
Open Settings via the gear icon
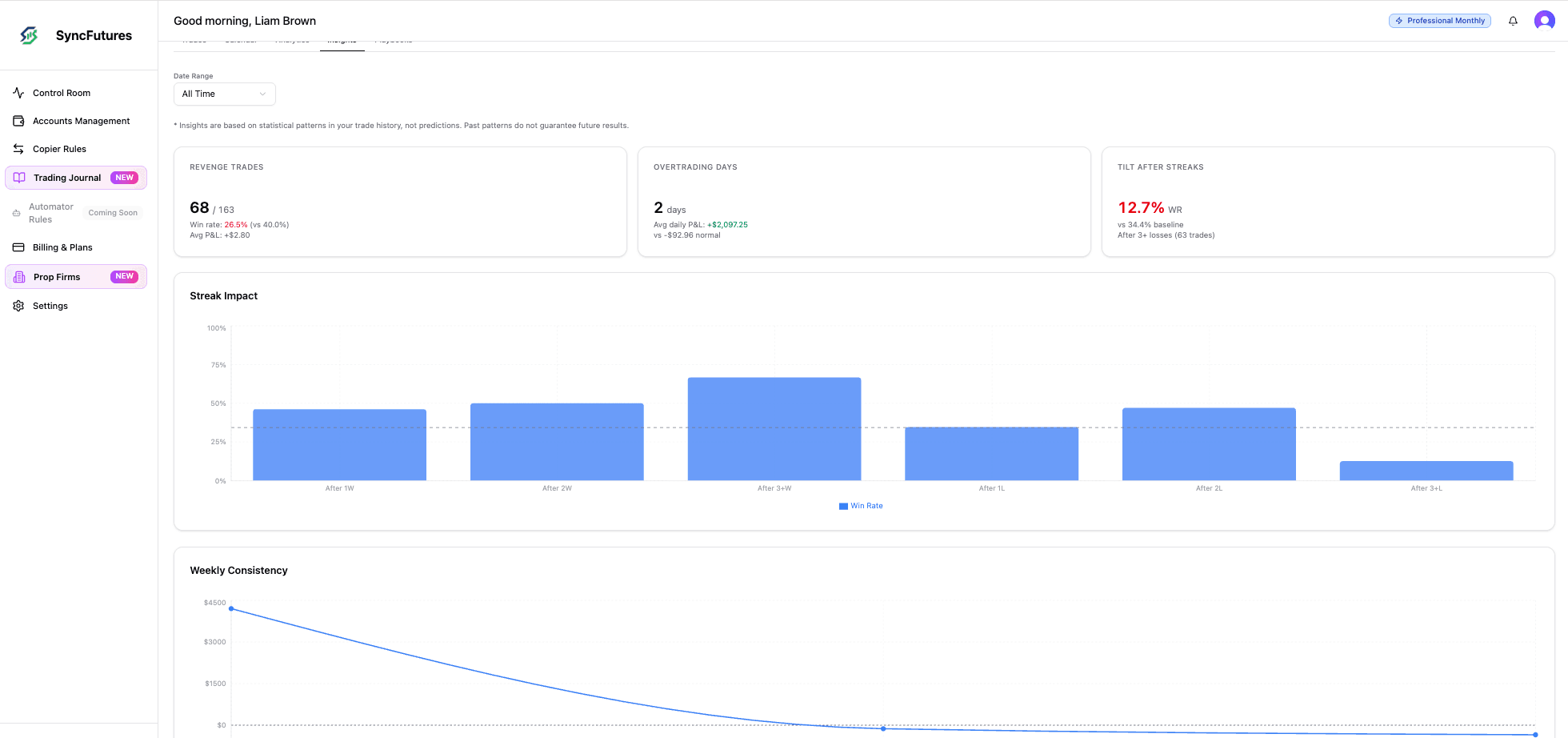(18, 305)
